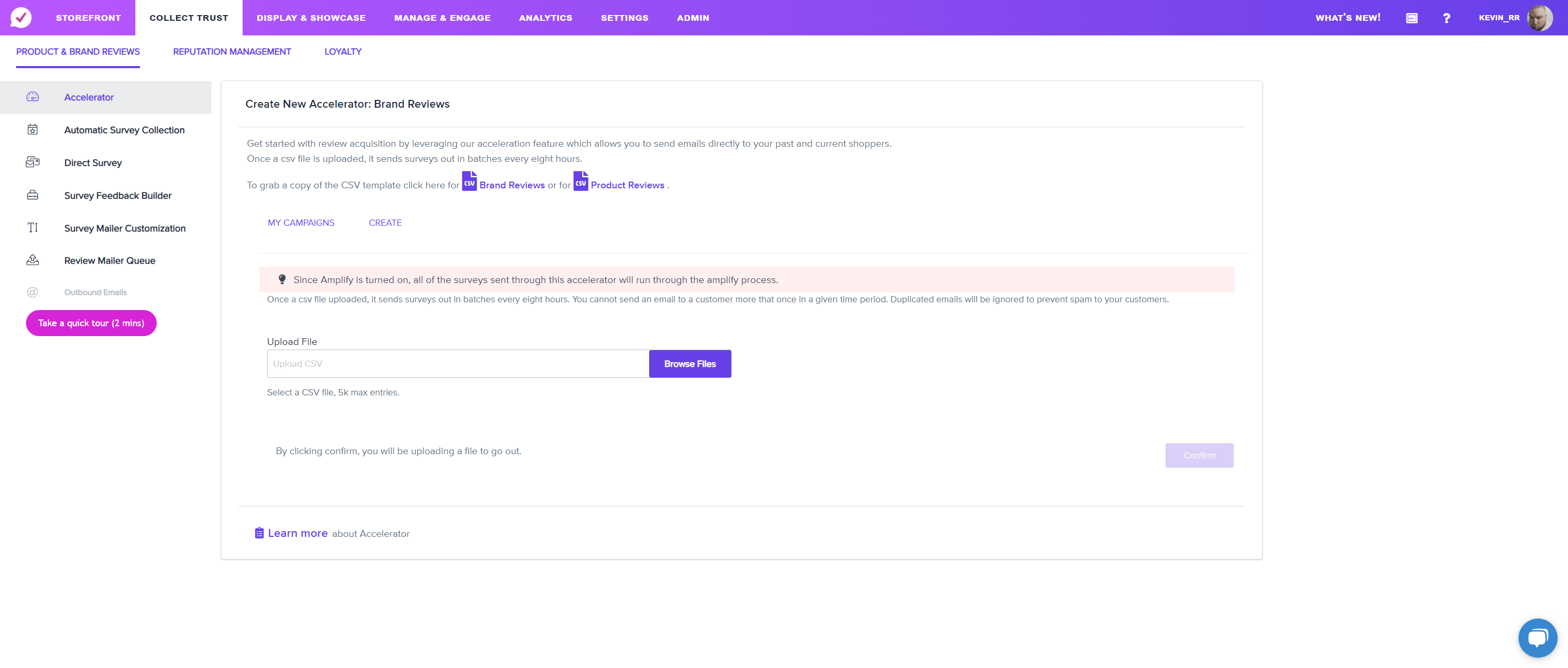The width and height of the screenshot is (1568, 668).
Task: Open the help question mark icon
Action: tap(1446, 18)
